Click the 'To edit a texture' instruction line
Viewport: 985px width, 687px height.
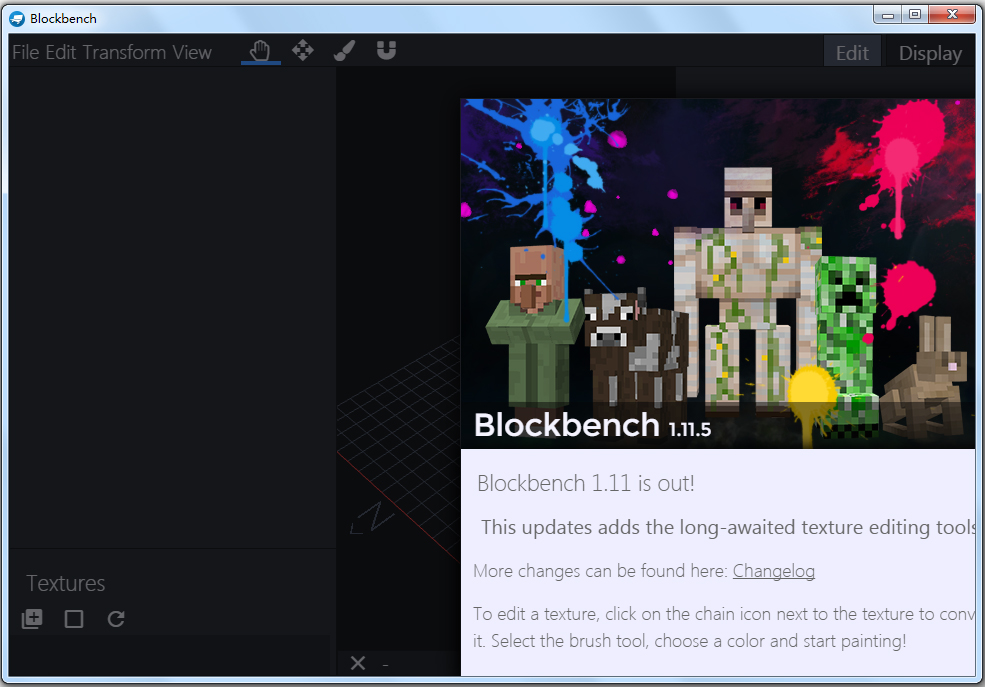(724, 614)
